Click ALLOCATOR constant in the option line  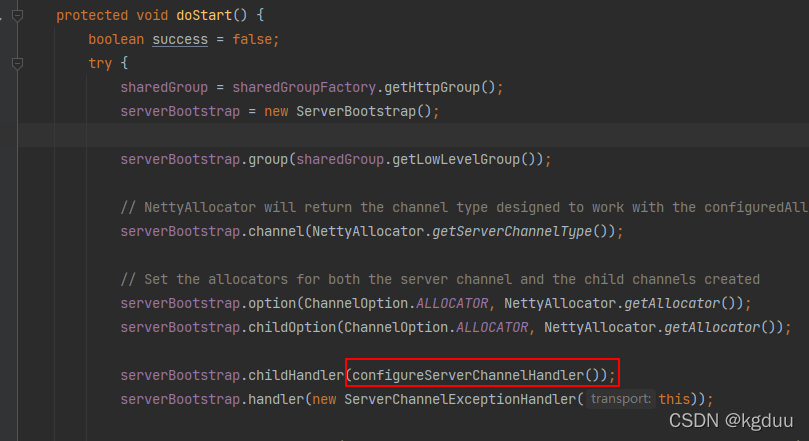point(452,303)
